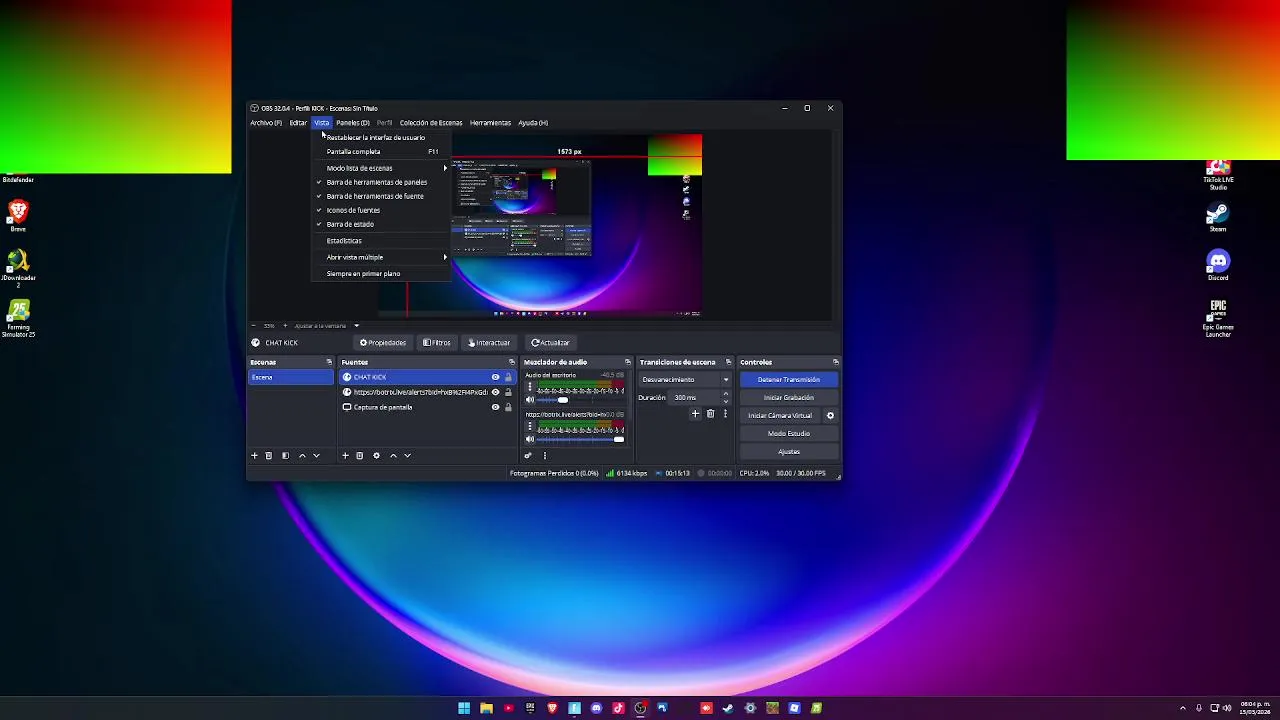Open Desvanecimiento transition dropdown
1280x720 pixels.
pyautogui.click(x=685, y=380)
